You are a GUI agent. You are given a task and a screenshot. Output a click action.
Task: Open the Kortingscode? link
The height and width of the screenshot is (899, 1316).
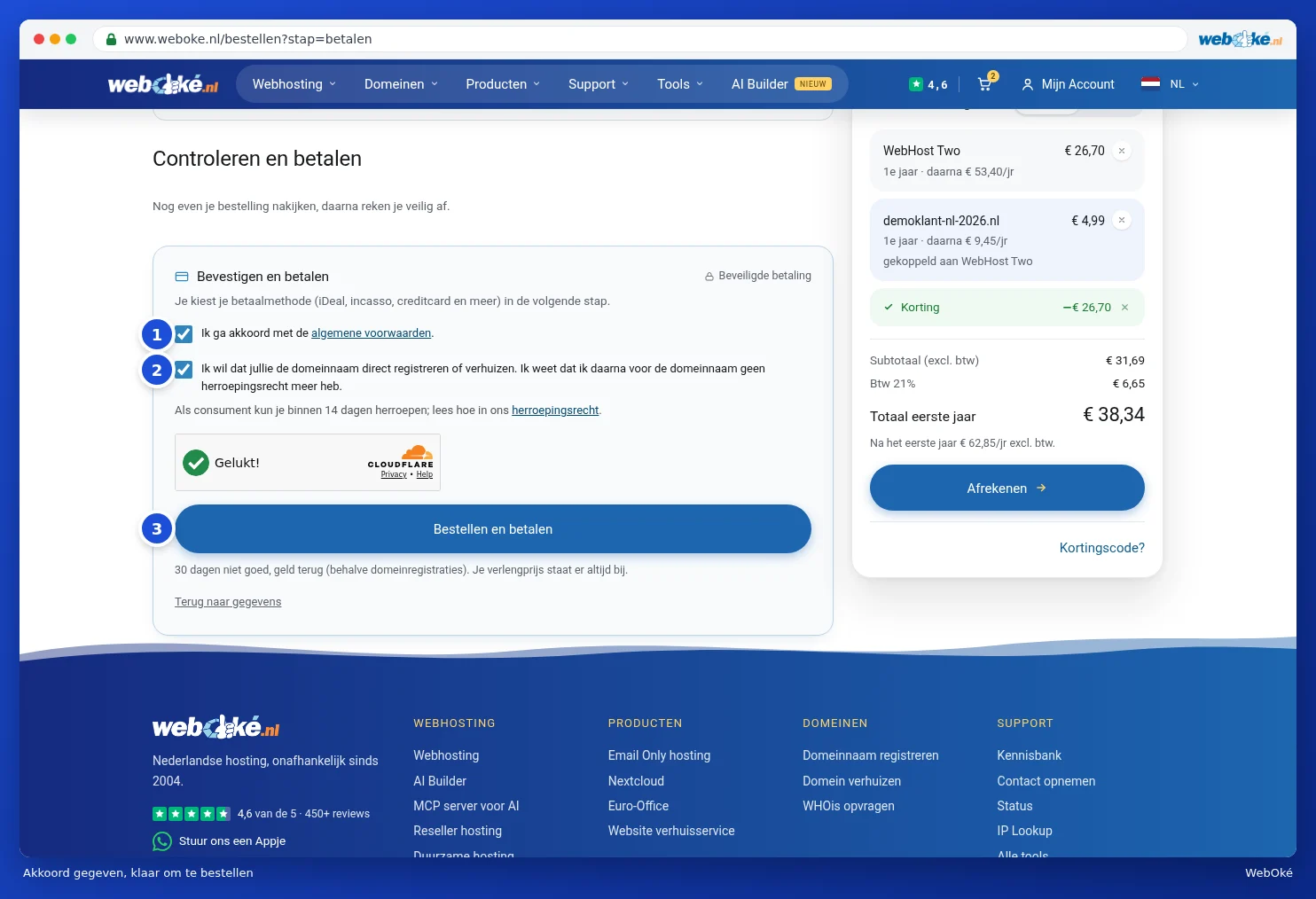1102,548
